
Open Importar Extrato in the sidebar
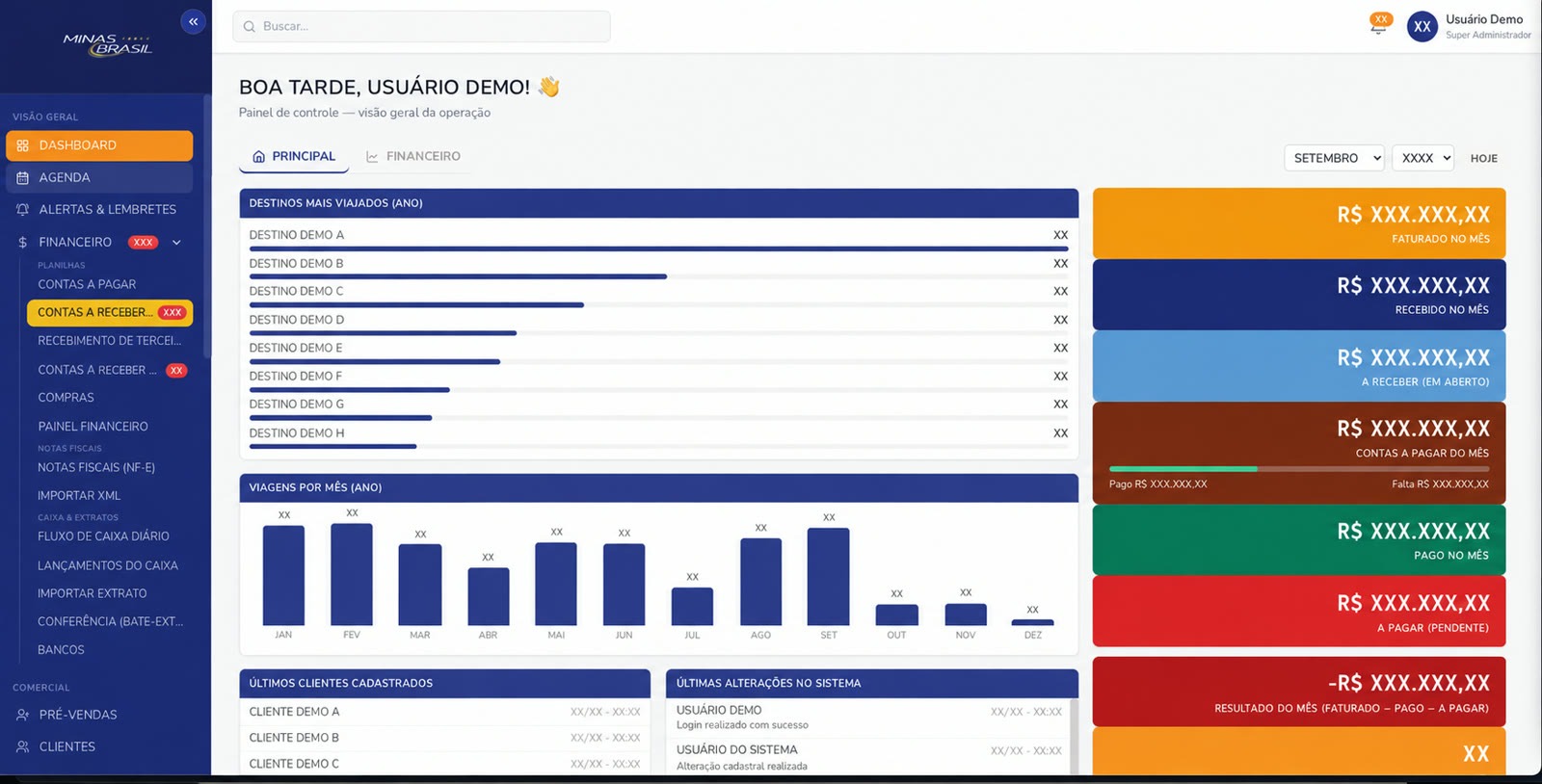click(x=93, y=594)
